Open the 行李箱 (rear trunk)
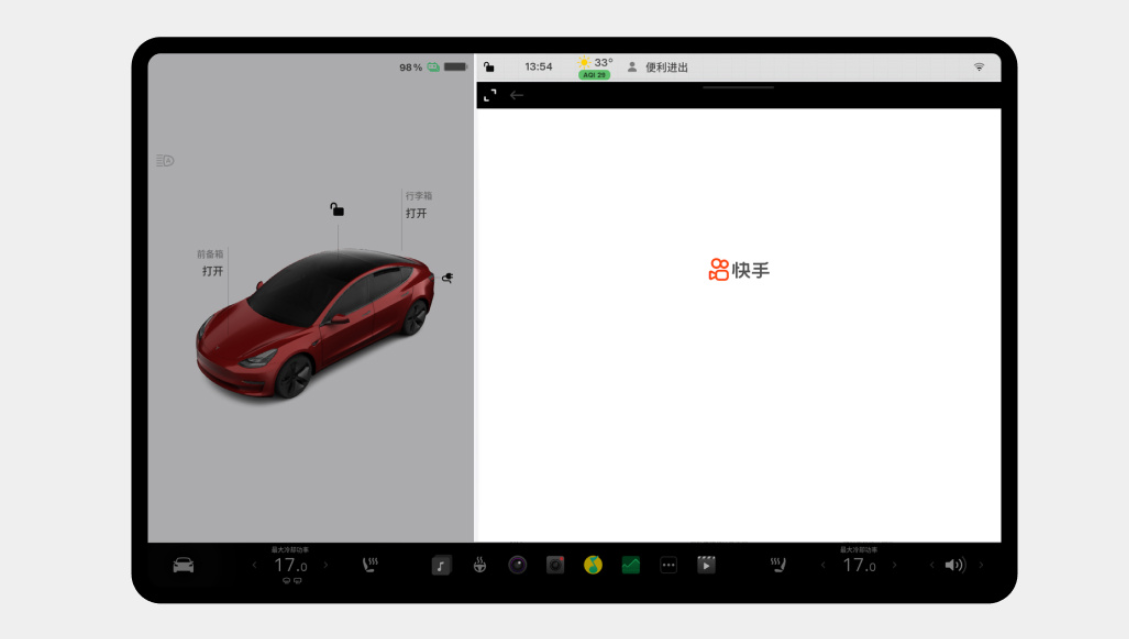Screen dimensions: 1129x639 [x=416, y=213]
